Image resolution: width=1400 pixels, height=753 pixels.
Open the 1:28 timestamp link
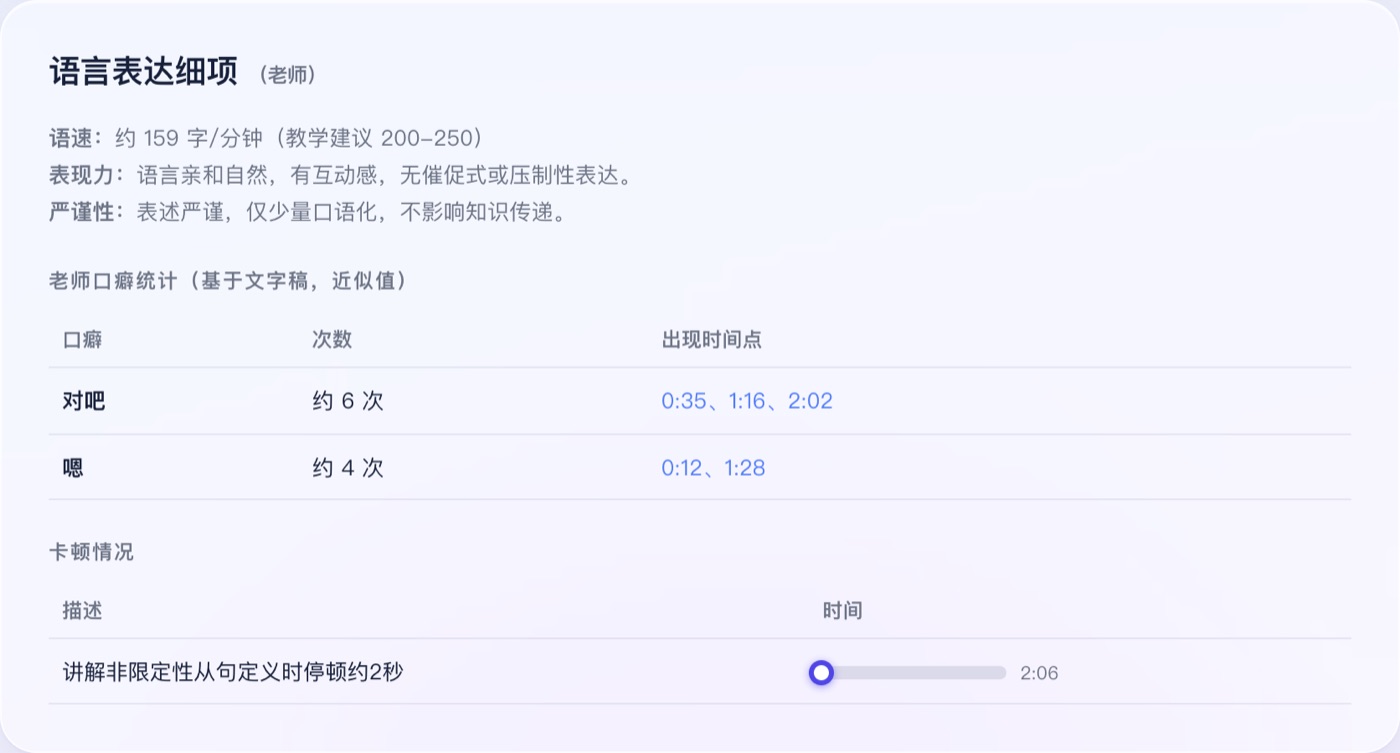(x=745, y=467)
